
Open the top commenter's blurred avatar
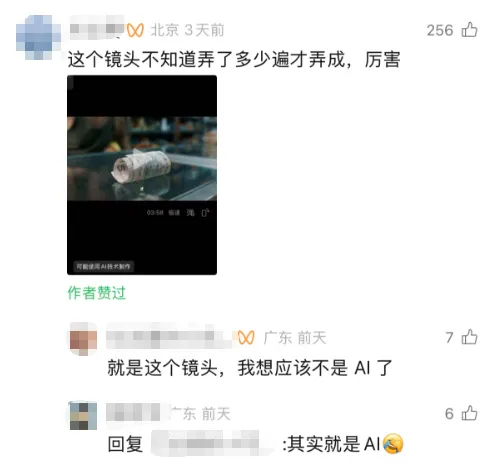pyautogui.click(x=38, y=37)
